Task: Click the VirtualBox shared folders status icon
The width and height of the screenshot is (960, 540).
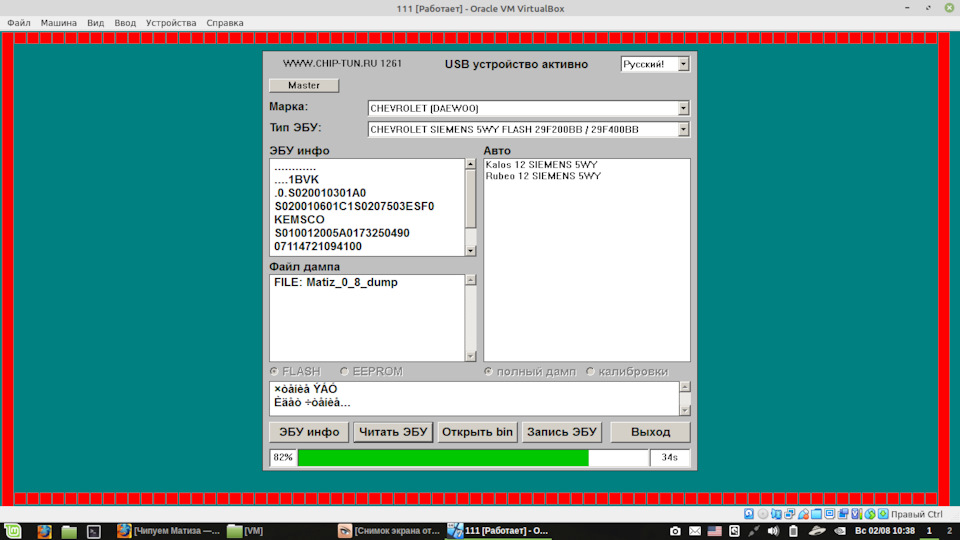Action: click(817, 514)
